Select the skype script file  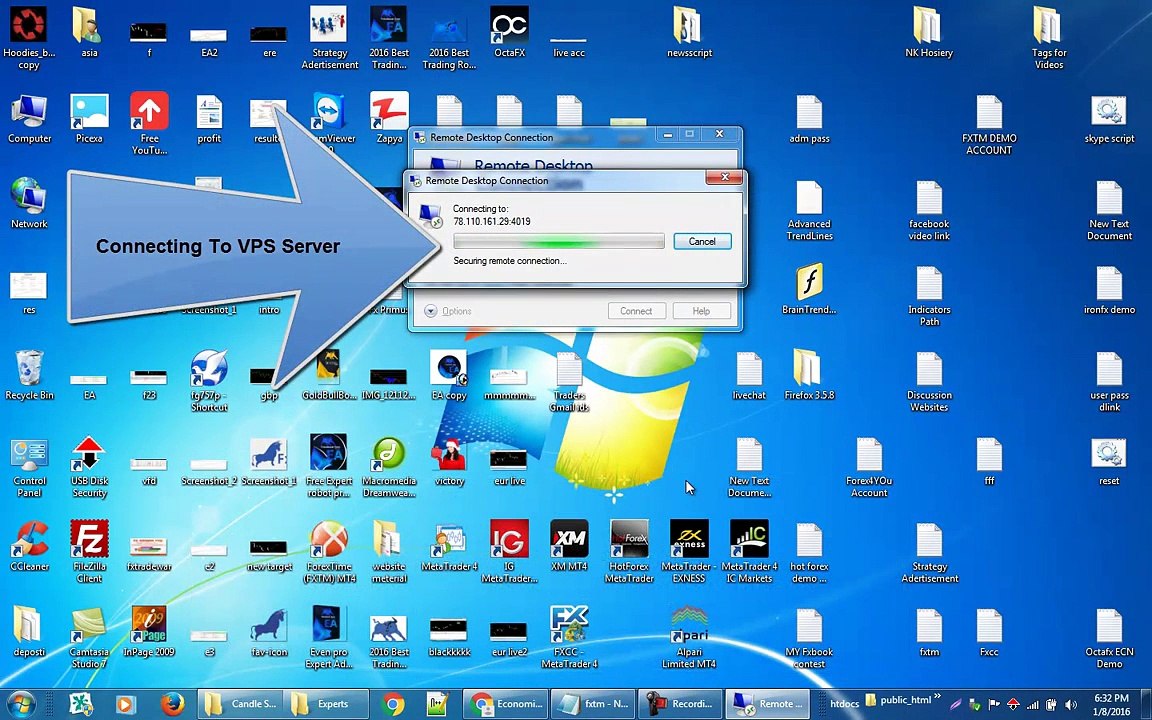1109,119
